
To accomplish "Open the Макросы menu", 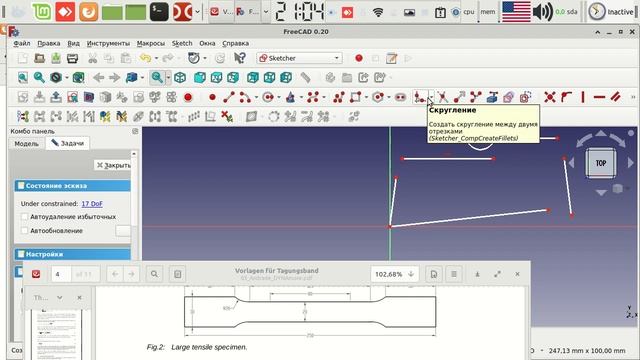I will pyautogui.click(x=151, y=43).
